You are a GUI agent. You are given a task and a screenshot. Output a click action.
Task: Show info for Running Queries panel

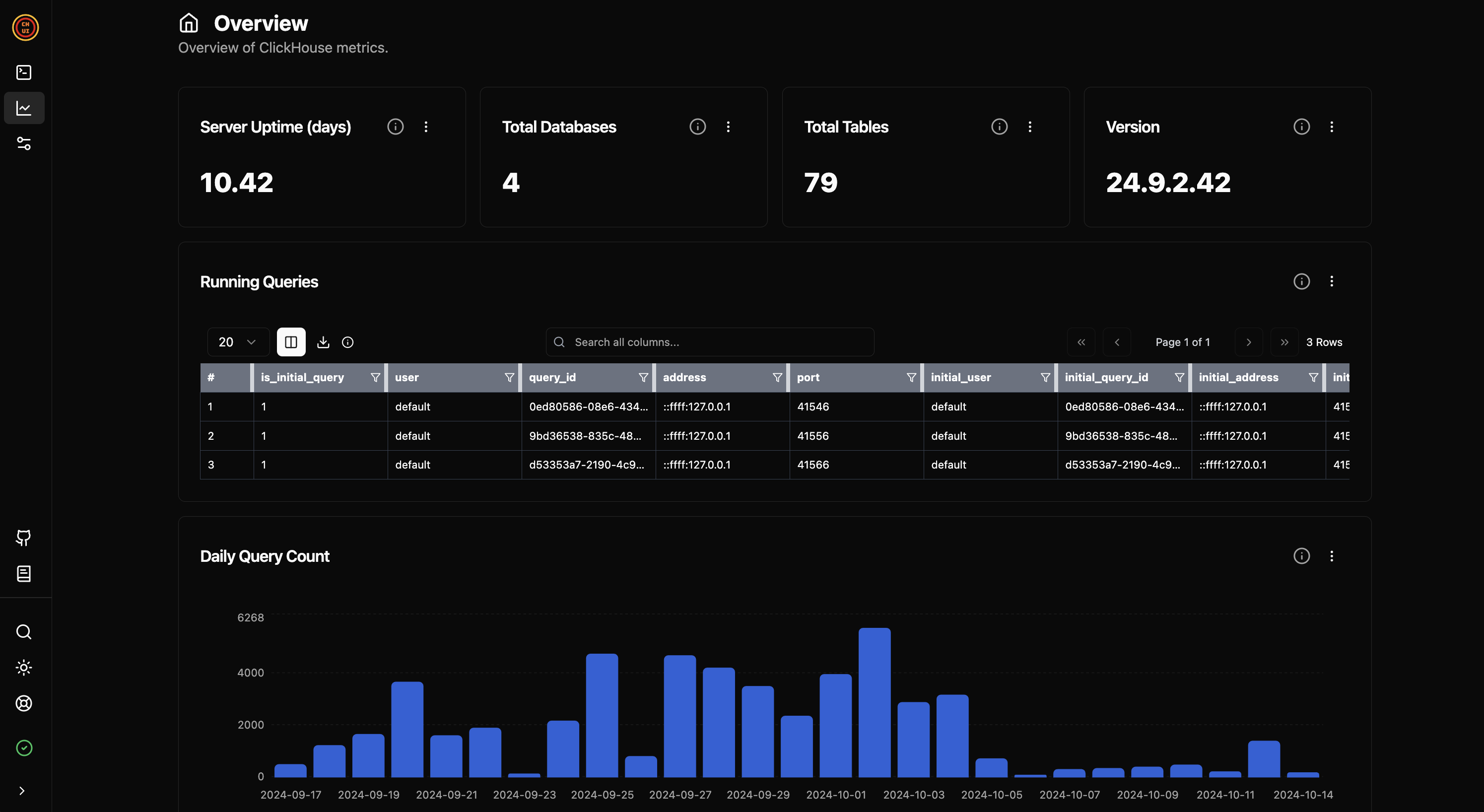click(1302, 281)
